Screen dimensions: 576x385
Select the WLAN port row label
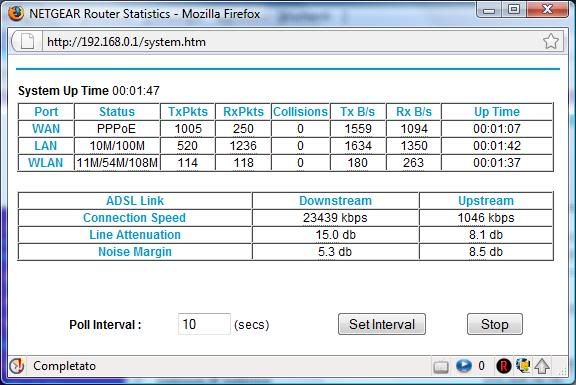click(46, 162)
